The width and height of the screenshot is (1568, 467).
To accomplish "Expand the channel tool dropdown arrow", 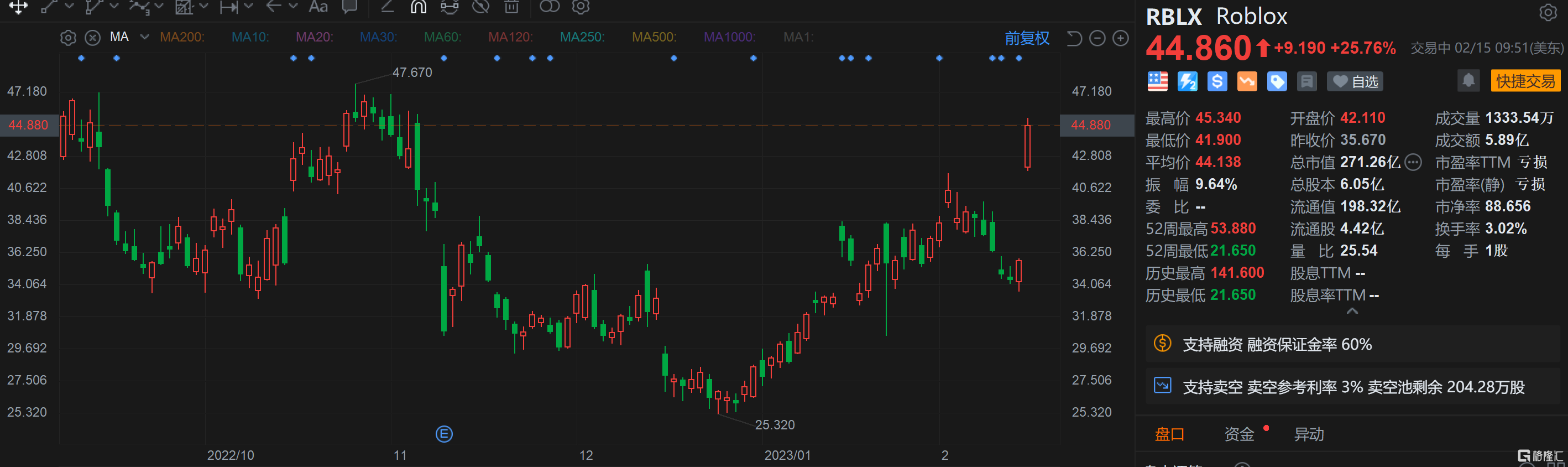I will (x=114, y=6).
